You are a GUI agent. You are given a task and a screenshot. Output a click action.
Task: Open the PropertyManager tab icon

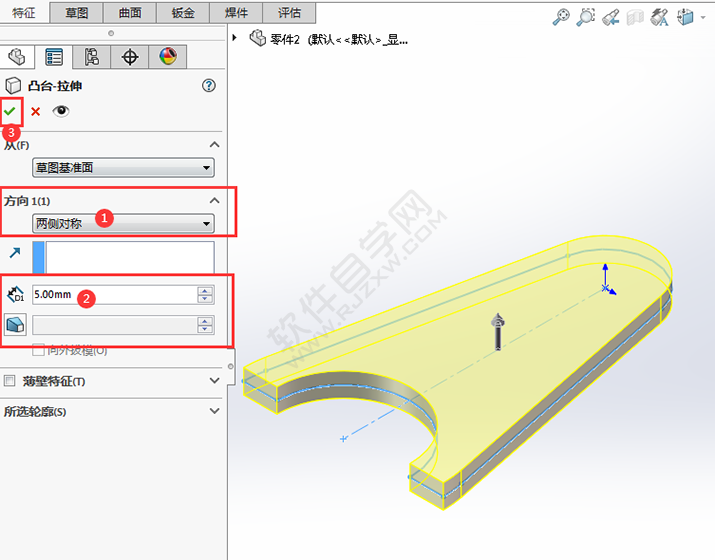(54, 57)
